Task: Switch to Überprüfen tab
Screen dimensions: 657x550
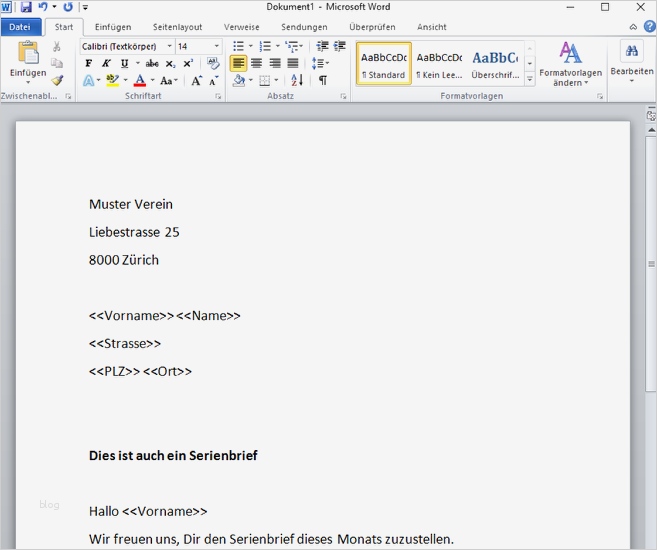Action: point(372,27)
